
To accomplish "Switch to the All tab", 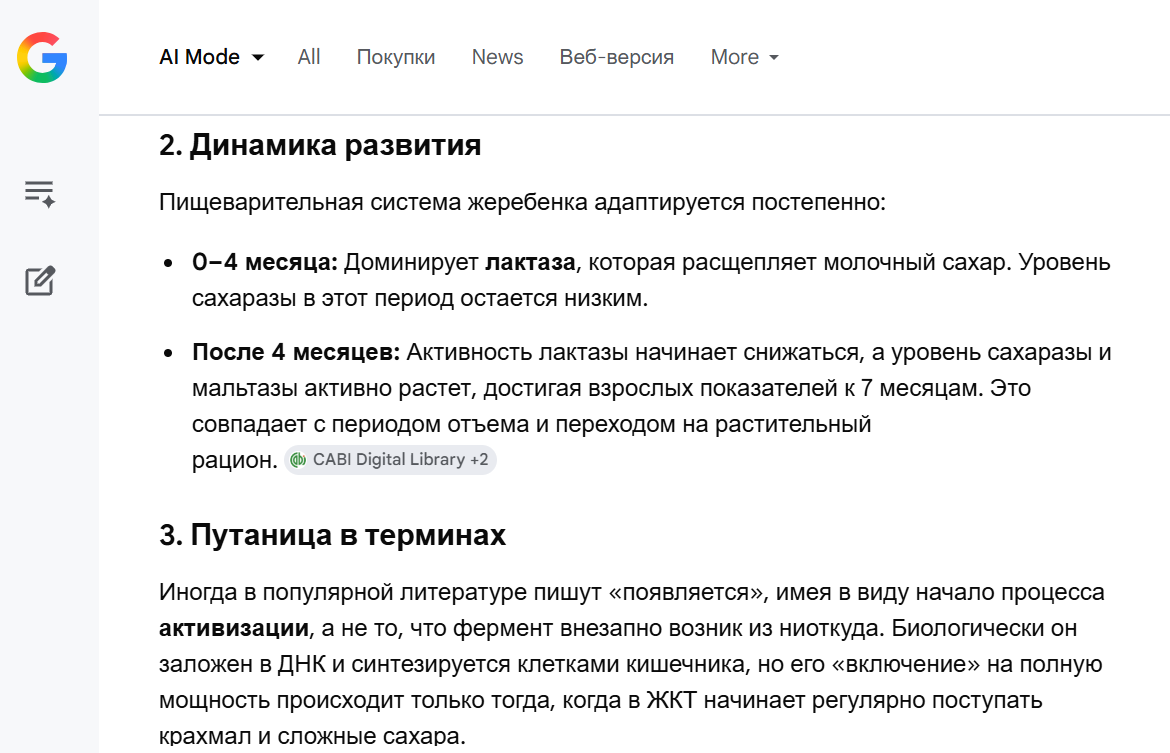I will 309,57.
